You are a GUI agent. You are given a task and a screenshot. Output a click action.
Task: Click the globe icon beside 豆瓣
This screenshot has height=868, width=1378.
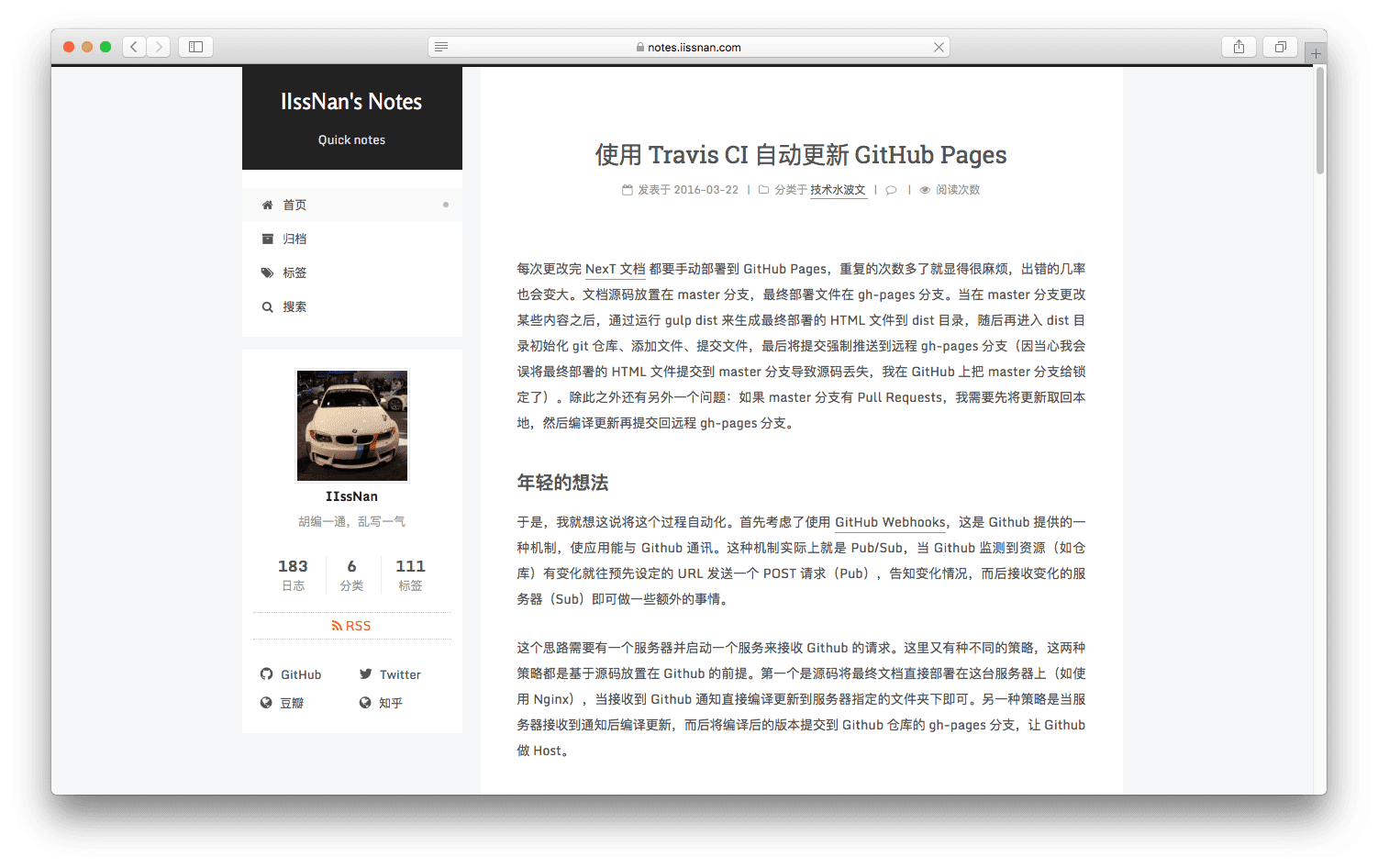266,703
